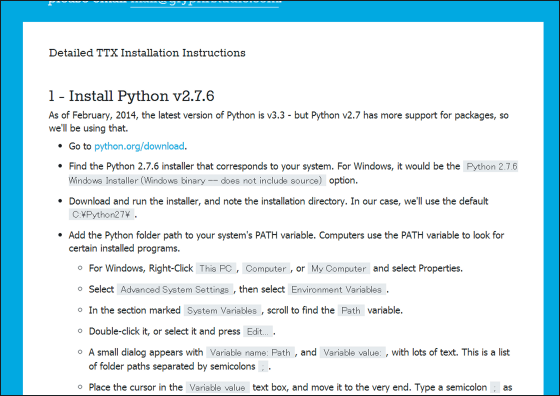Click the 'My Computer' code label
The image size is (560, 396).
[339, 269]
